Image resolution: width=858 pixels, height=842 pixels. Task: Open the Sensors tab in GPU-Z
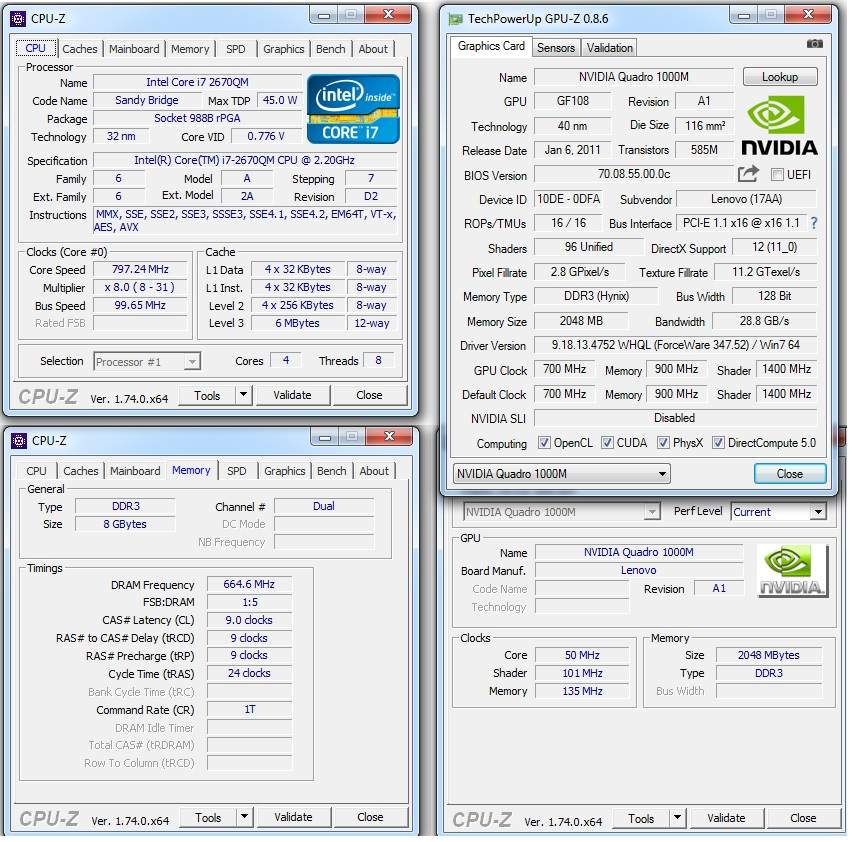pyautogui.click(x=556, y=48)
